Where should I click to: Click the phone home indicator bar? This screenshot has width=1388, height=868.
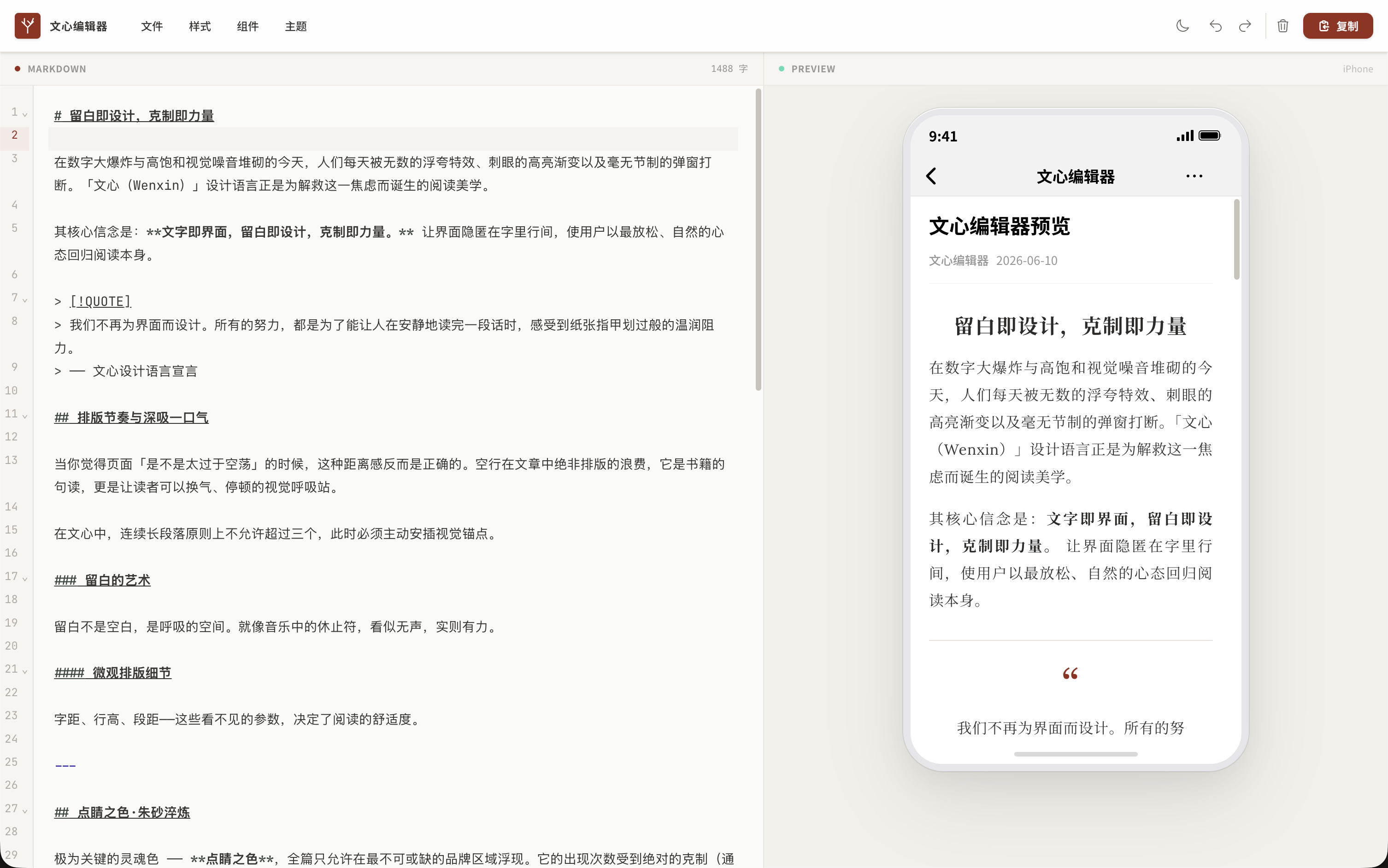(1076, 754)
